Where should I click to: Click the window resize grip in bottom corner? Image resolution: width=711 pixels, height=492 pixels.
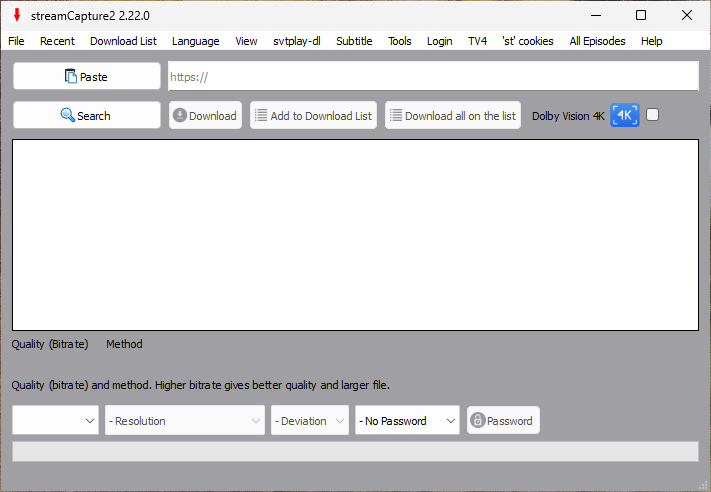click(704, 485)
